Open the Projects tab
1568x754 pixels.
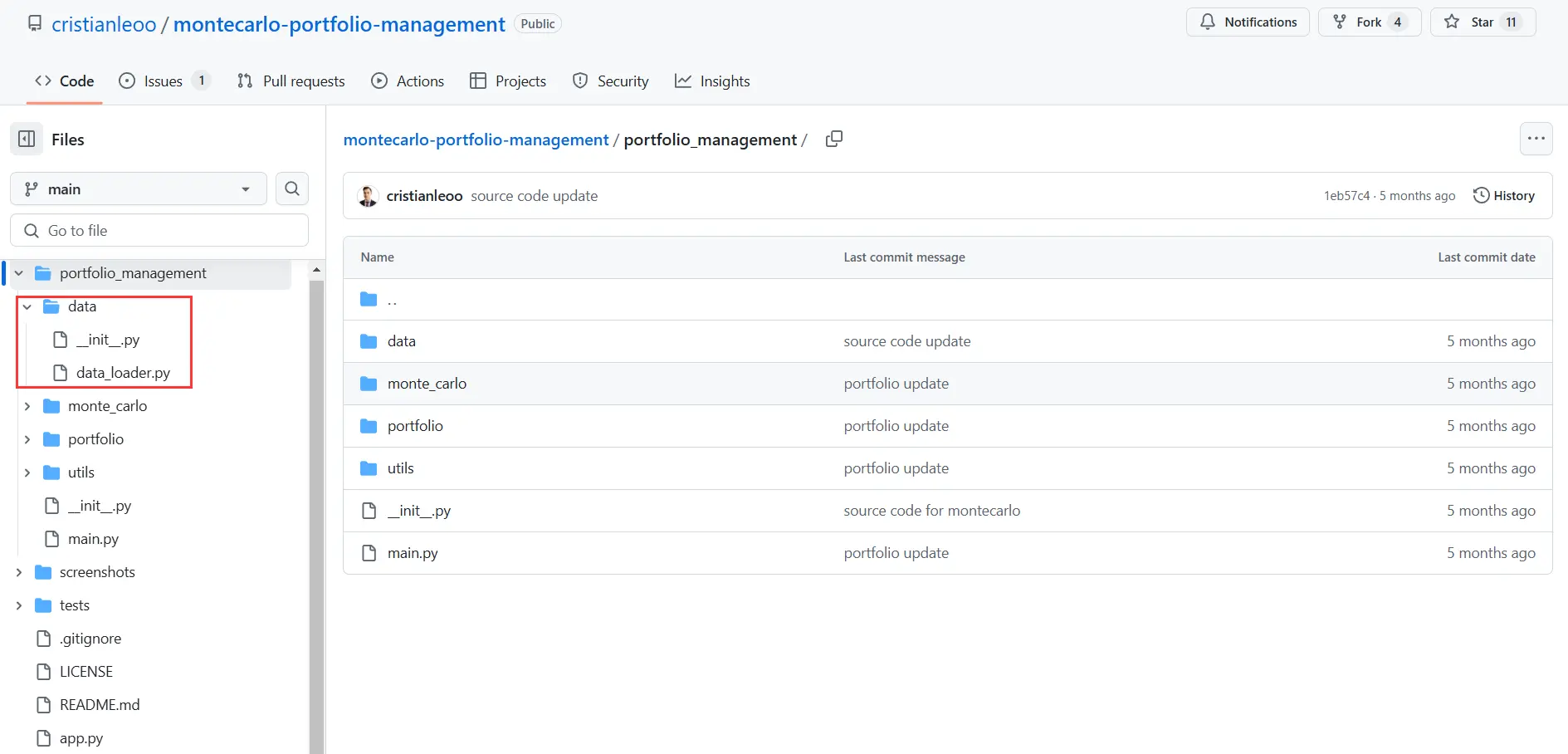tap(508, 81)
